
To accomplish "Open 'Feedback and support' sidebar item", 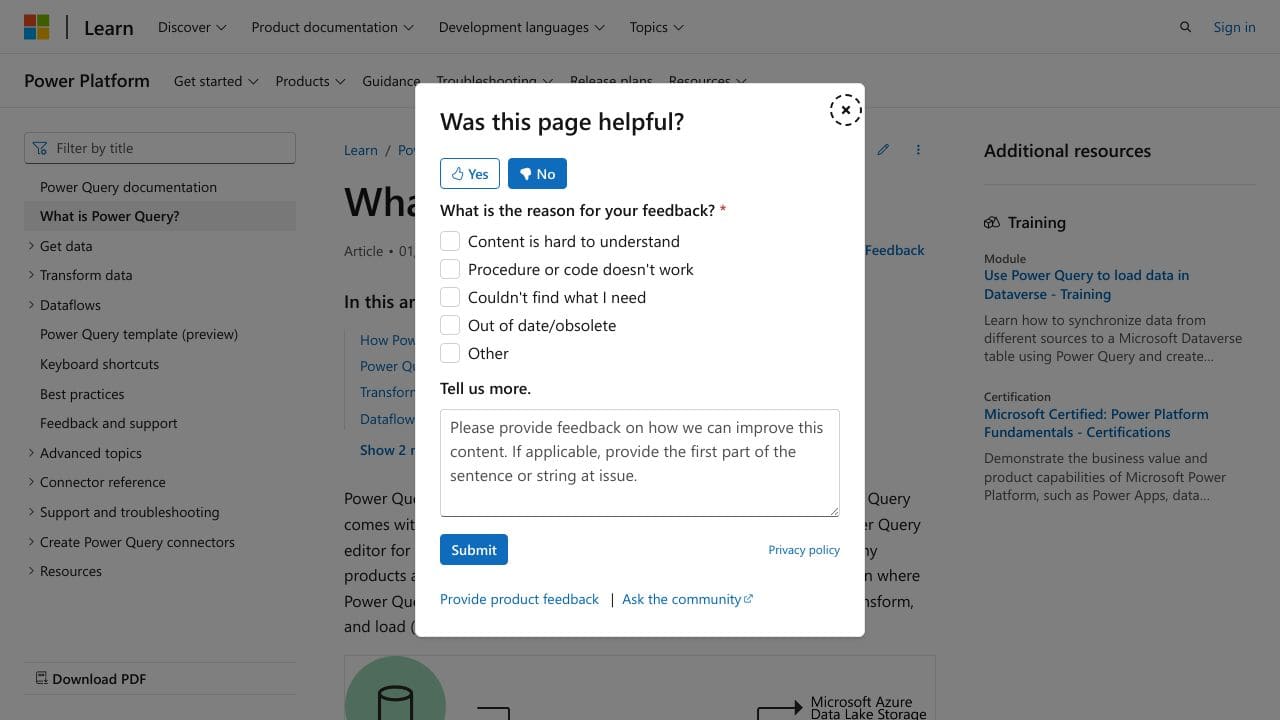I will pos(109,423).
